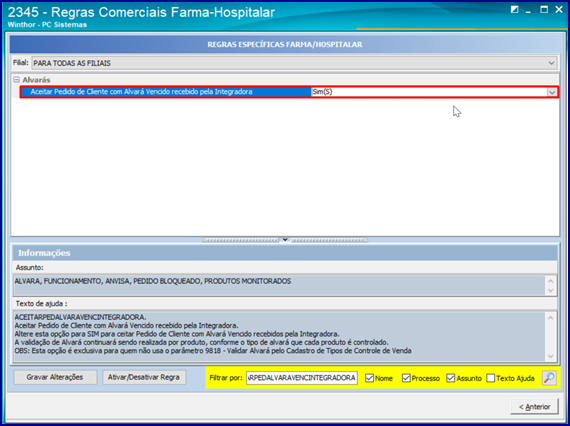Click the Sim(S) value cell
This screenshot has height=426, width=570.
[x=429, y=92]
